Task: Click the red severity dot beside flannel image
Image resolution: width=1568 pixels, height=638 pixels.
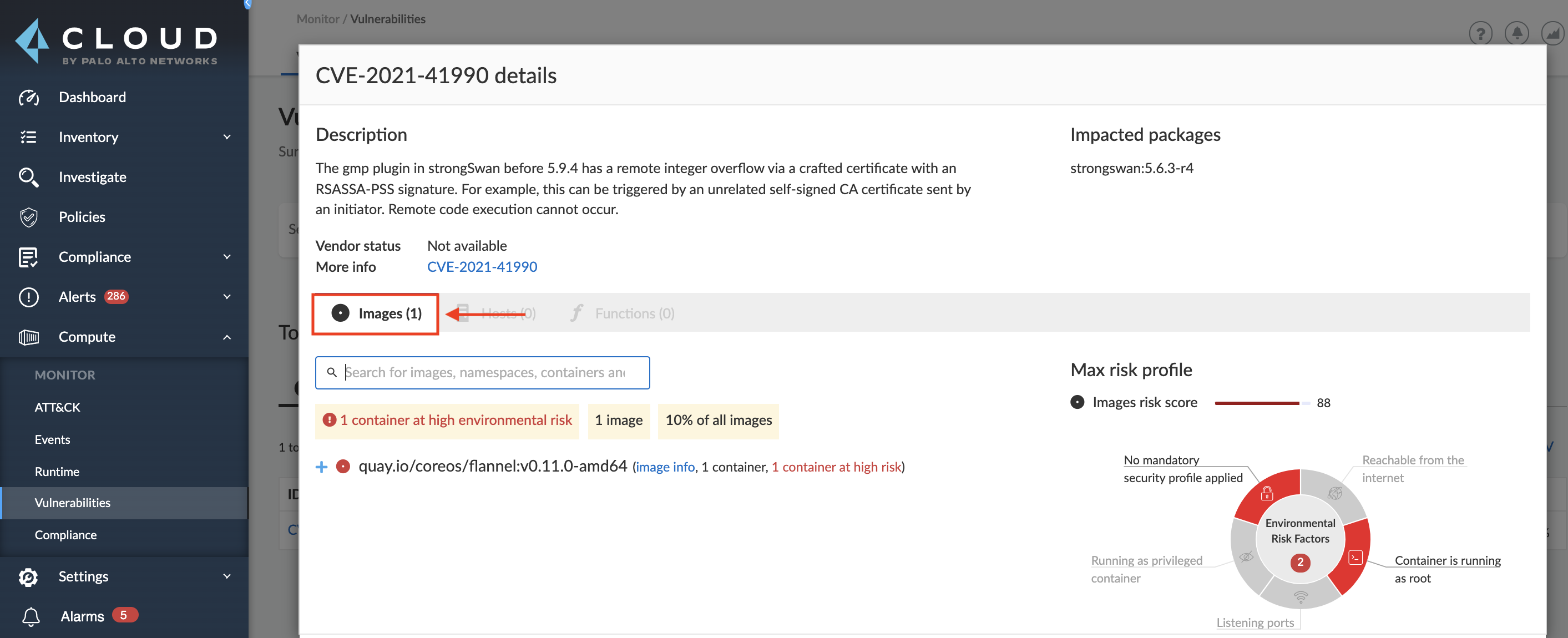Action: click(x=343, y=467)
